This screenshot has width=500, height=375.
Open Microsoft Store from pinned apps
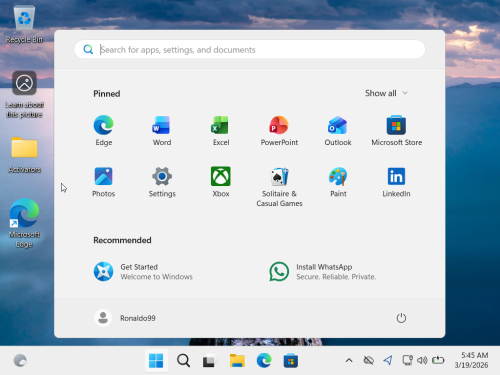396,131
